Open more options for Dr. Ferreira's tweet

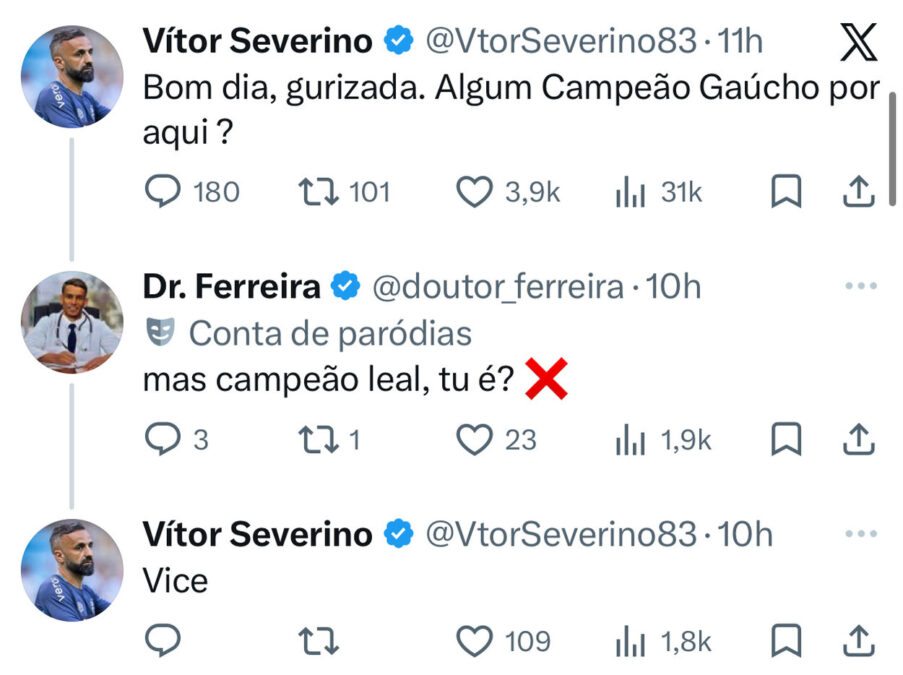pos(860,287)
